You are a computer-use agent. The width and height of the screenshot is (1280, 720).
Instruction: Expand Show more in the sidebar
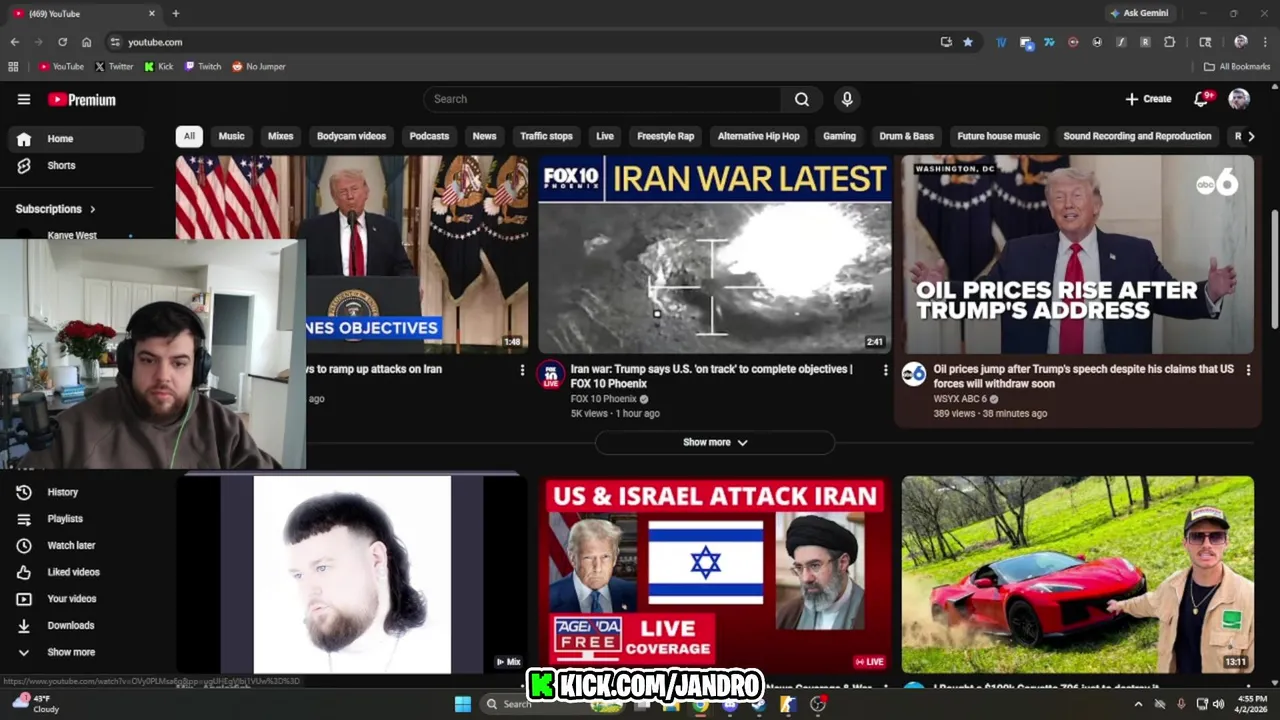click(x=71, y=652)
